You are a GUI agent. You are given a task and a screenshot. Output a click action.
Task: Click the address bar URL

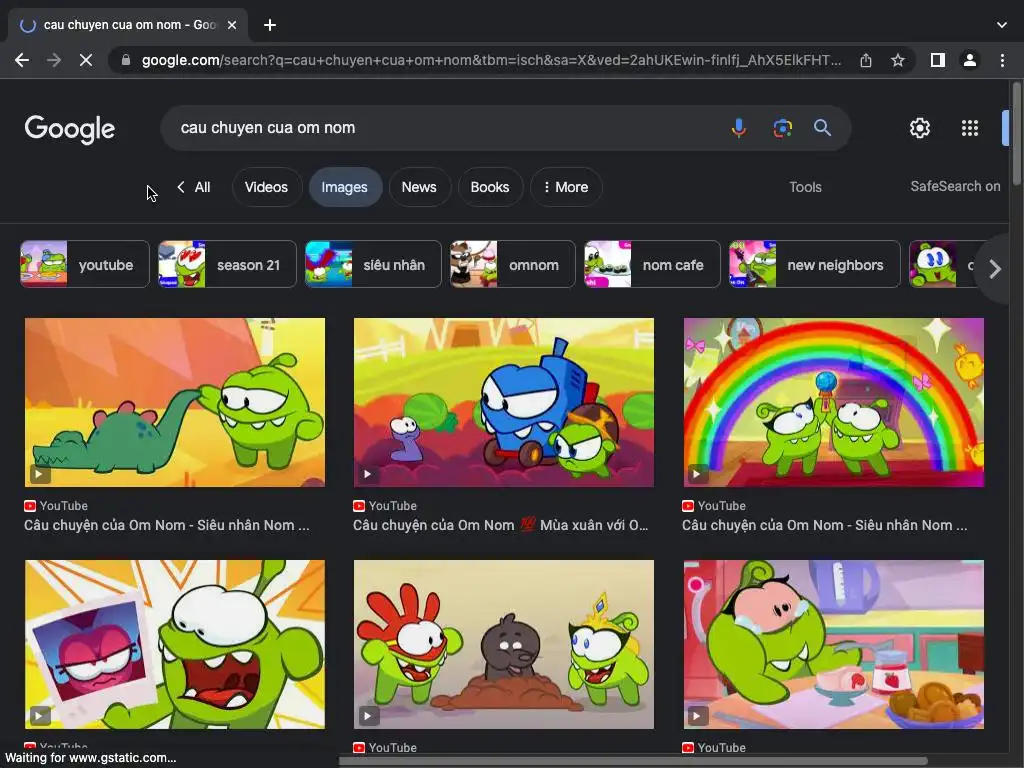pyautogui.click(x=491, y=61)
